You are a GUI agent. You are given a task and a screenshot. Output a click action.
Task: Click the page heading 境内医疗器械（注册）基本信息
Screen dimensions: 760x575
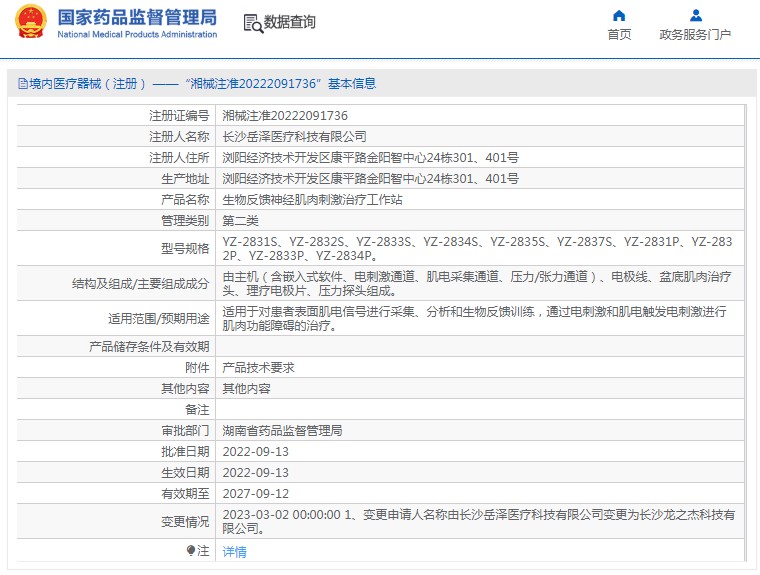pyautogui.click(x=203, y=84)
